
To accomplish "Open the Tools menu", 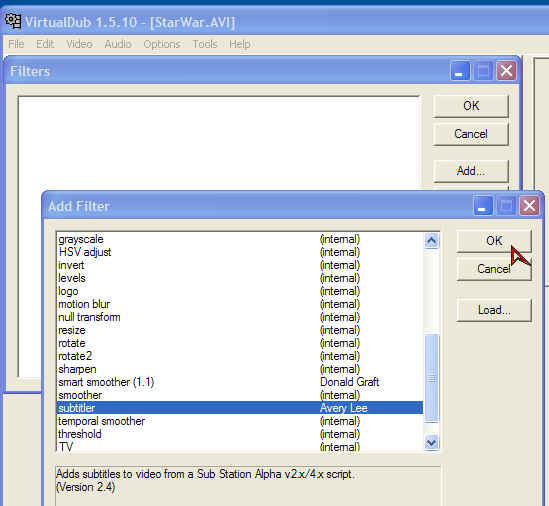I will (x=205, y=44).
